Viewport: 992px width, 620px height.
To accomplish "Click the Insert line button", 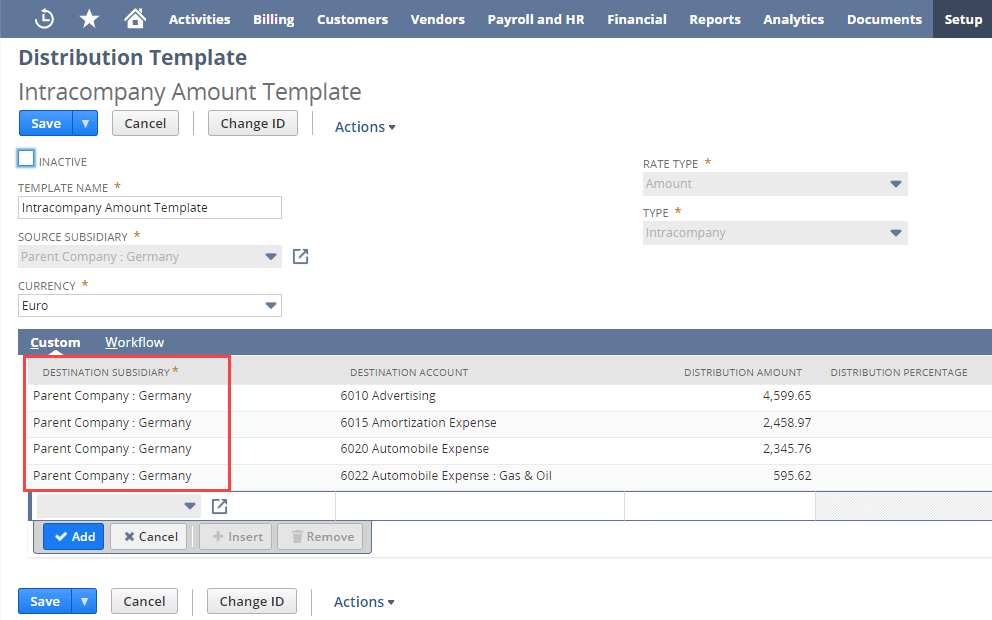I will (x=236, y=536).
